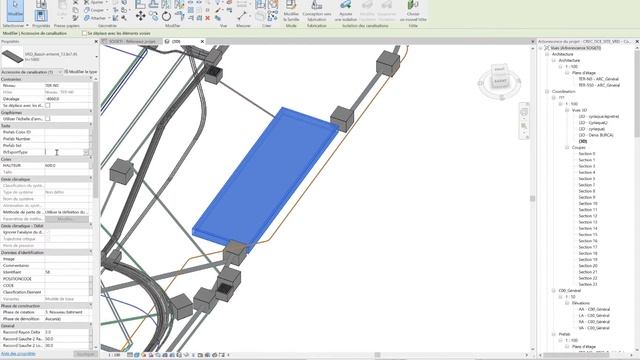The width and height of the screenshot is (640, 360).
Task: Click Modifier le type button
Action: pyautogui.click(x=81, y=72)
